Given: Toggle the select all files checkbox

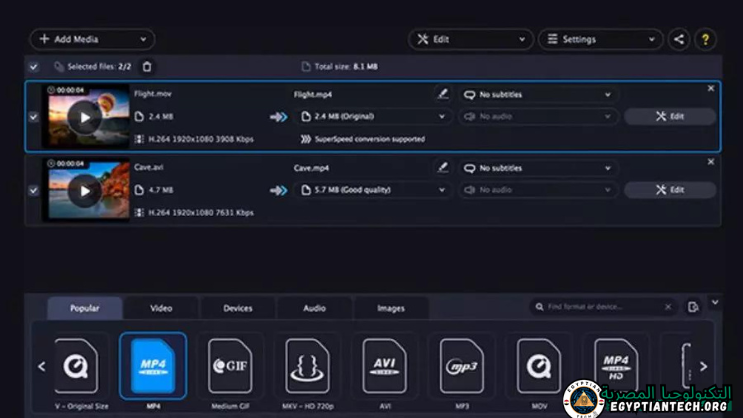Looking at the screenshot, I should (34, 67).
